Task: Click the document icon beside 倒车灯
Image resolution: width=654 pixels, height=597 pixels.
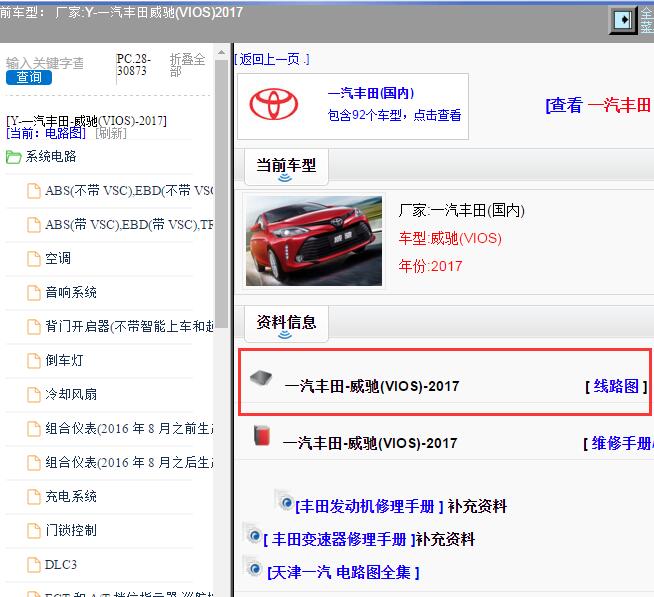Action: click(x=34, y=361)
